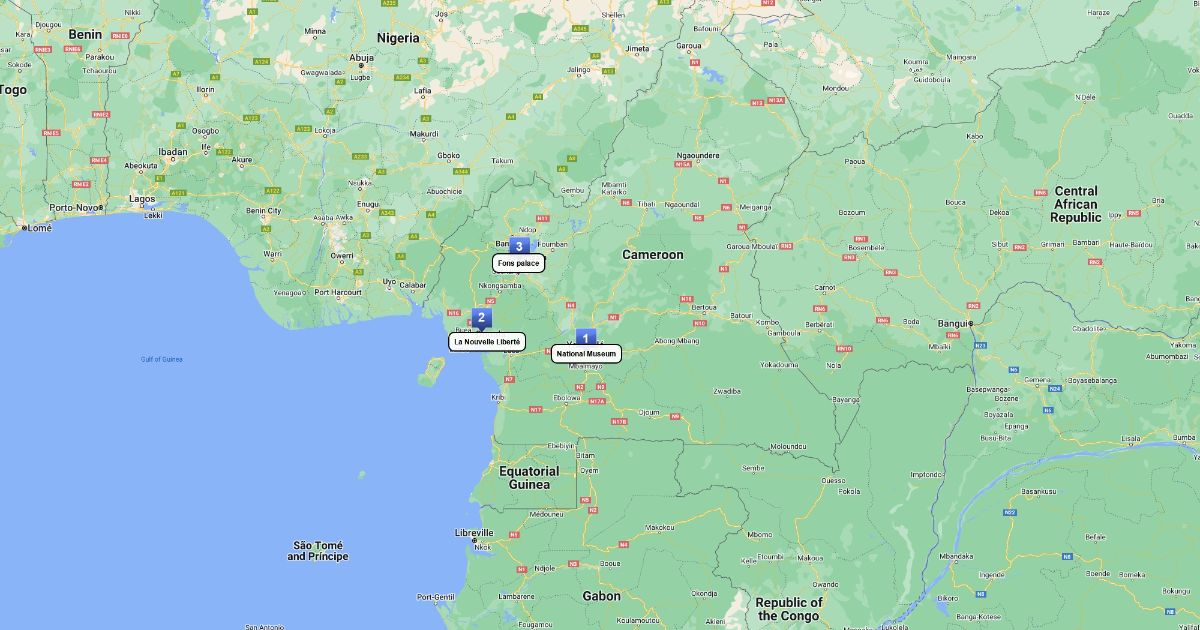
Task: Click the Owerri city label
Action: tap(342, 255)
